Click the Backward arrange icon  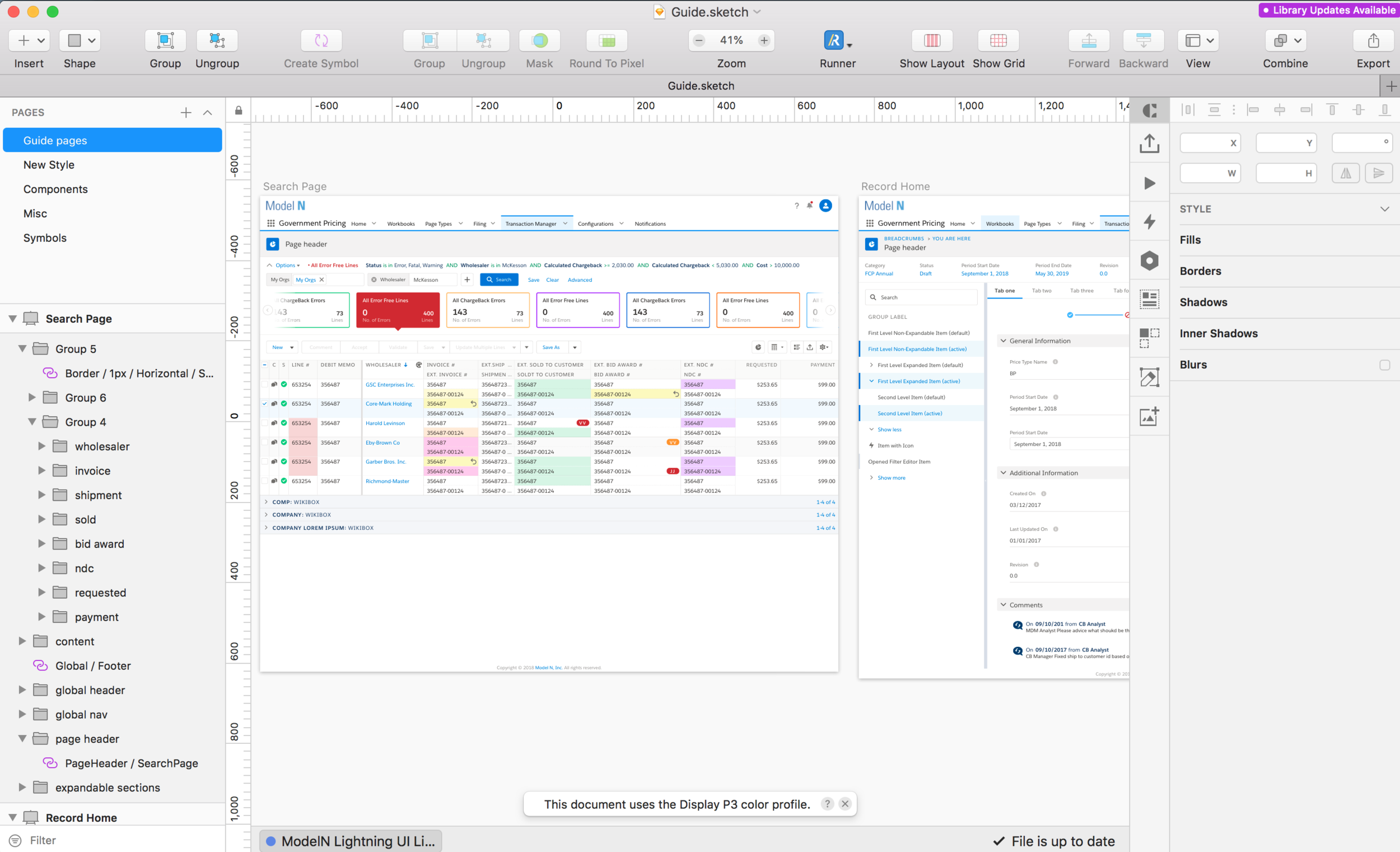[x=1143, y=40]
